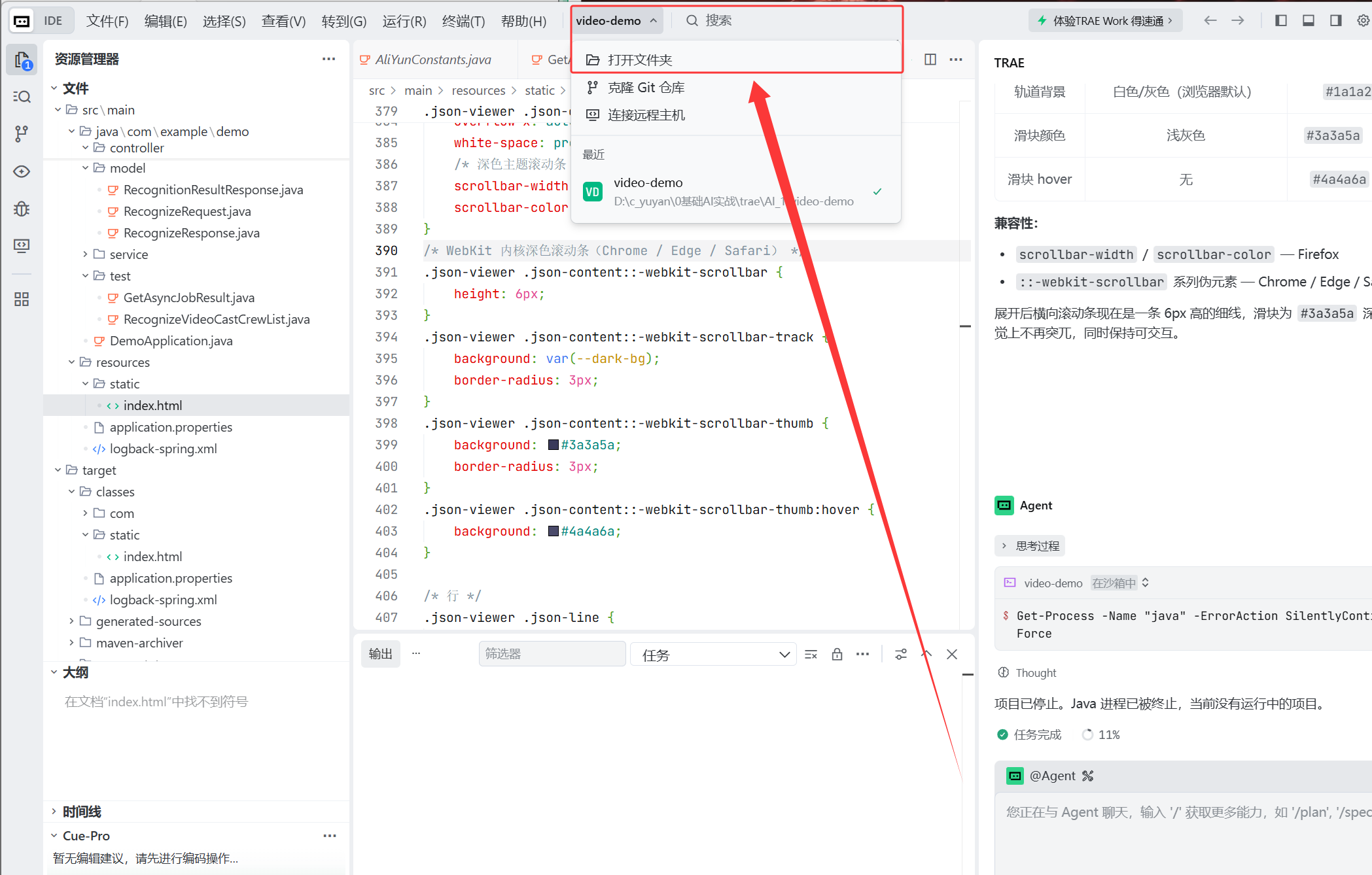This screenshot has width=1372, height=875.
Task: Open the 编辑(E) menu
Action: pyautogui.click(x=166, y=21)
